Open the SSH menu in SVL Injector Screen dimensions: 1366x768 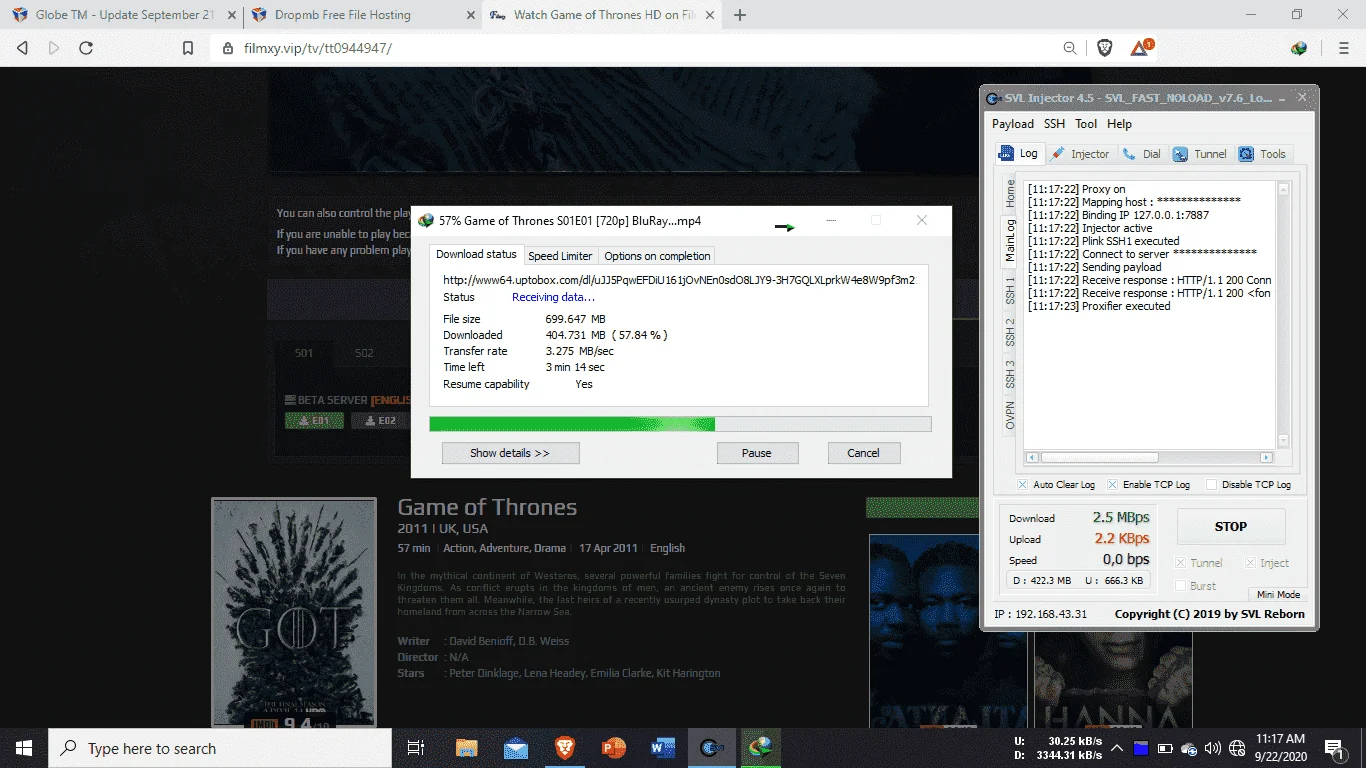1054,124
